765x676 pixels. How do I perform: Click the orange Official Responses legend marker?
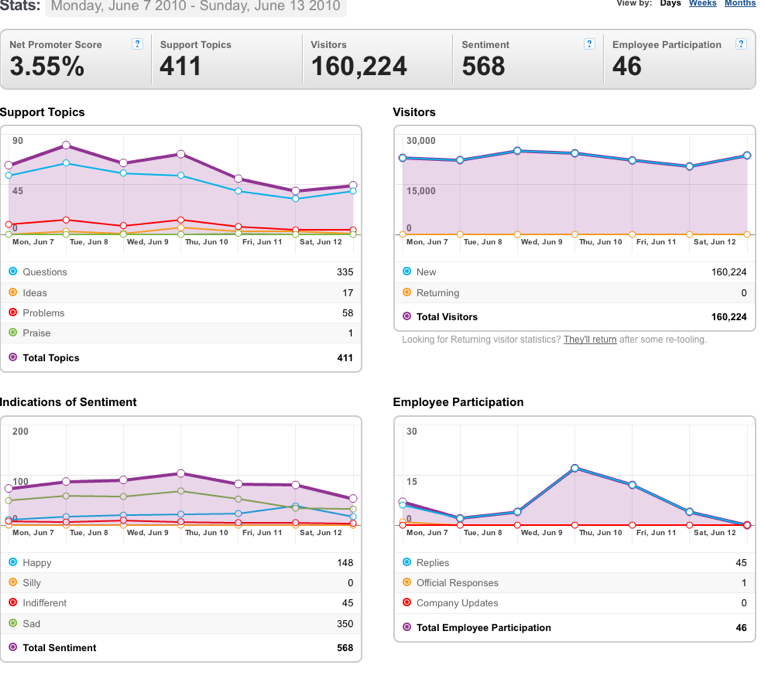[x=407, y=582]
